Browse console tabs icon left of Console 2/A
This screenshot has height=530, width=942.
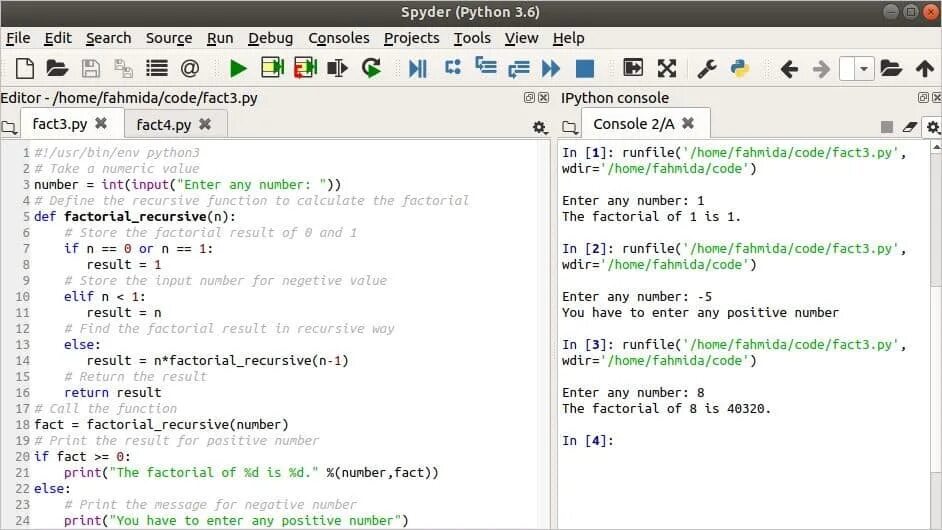(570, 127)
